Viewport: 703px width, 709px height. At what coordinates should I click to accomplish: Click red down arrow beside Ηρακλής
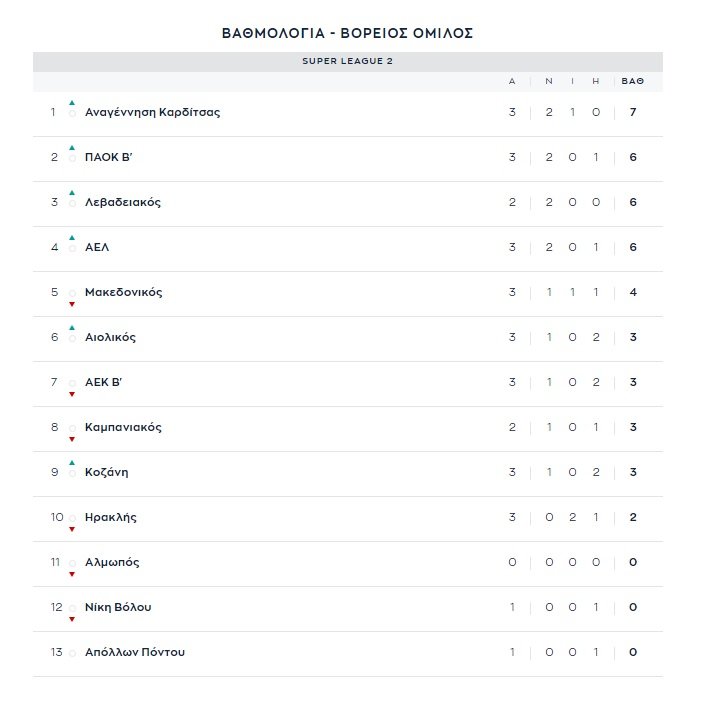pyautogui.click(x=72, y=529)
